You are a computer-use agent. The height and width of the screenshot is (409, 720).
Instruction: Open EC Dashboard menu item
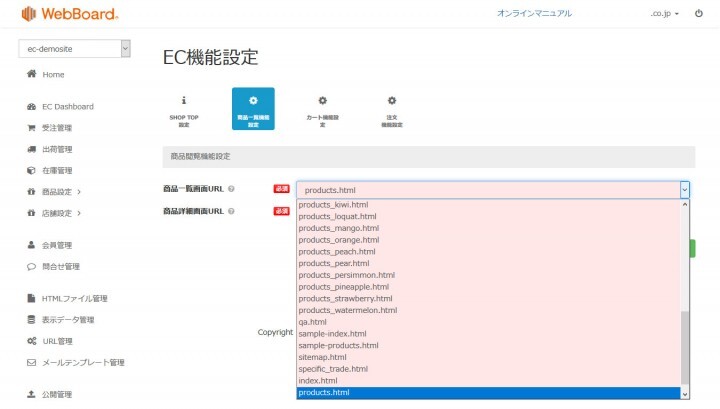pos(68,106)
